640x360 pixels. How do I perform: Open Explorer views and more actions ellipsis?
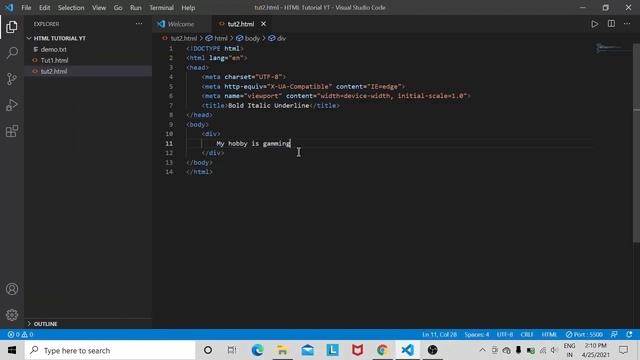coord(139,24)
